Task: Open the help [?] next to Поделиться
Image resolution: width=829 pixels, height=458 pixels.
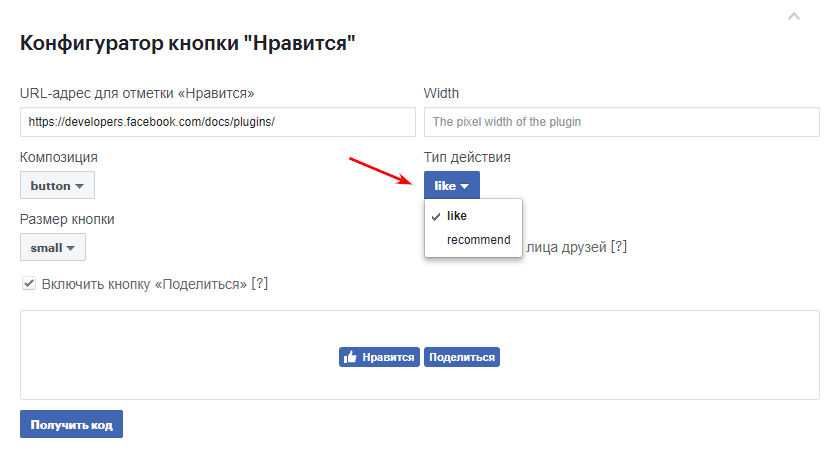Action: coord(260,284)
